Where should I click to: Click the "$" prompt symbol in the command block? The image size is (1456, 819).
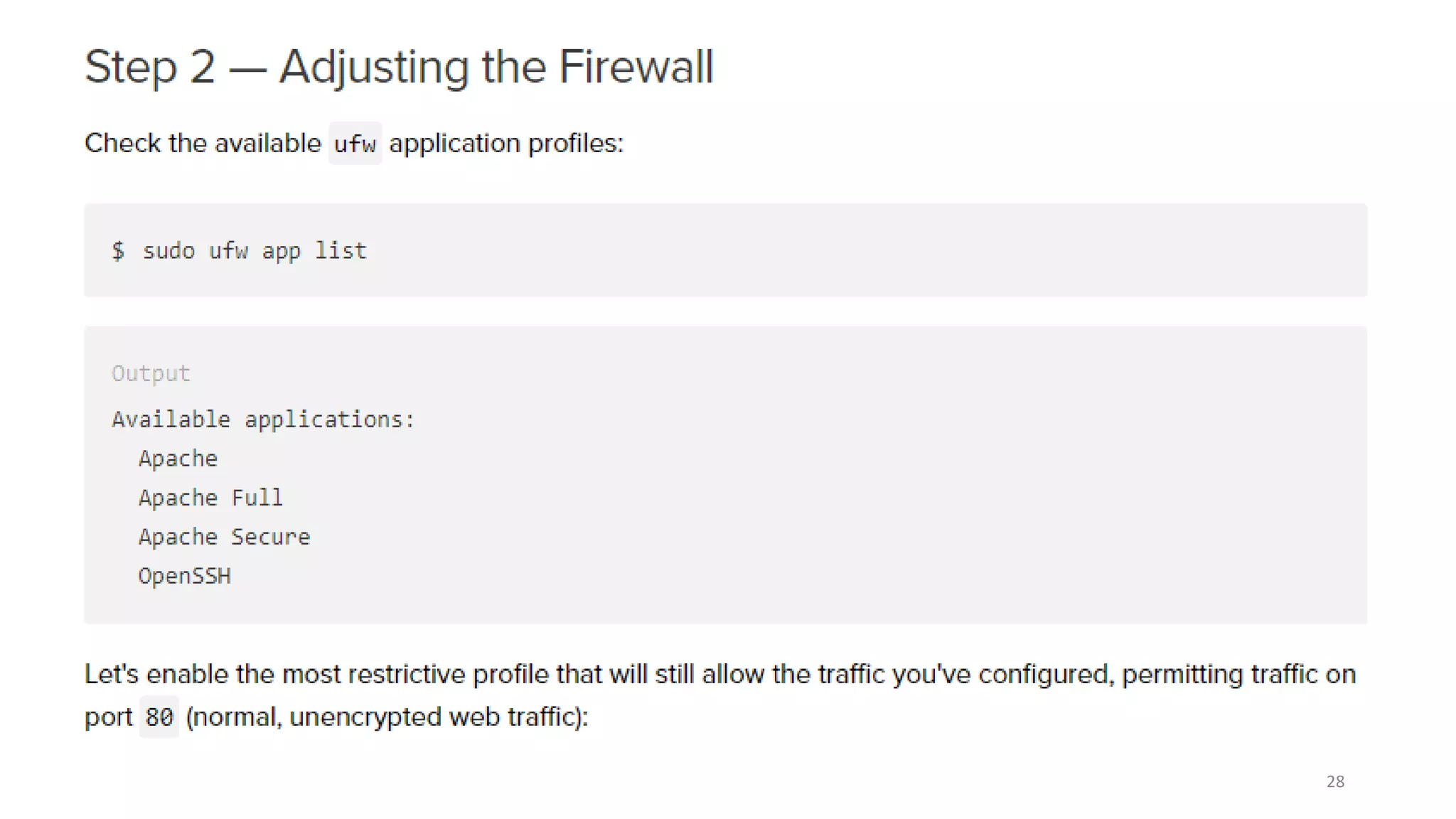(118, 251)
